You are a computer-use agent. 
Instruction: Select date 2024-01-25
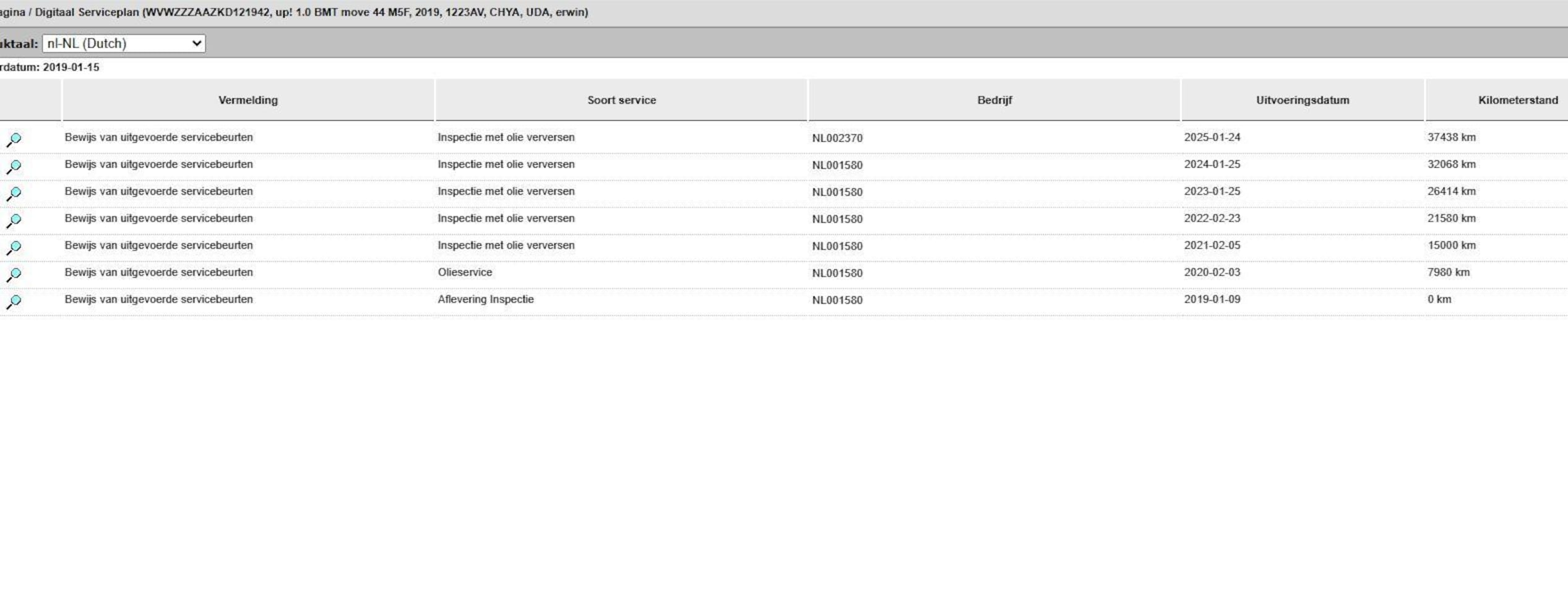pyautogui.click(x=1212, y=165)
